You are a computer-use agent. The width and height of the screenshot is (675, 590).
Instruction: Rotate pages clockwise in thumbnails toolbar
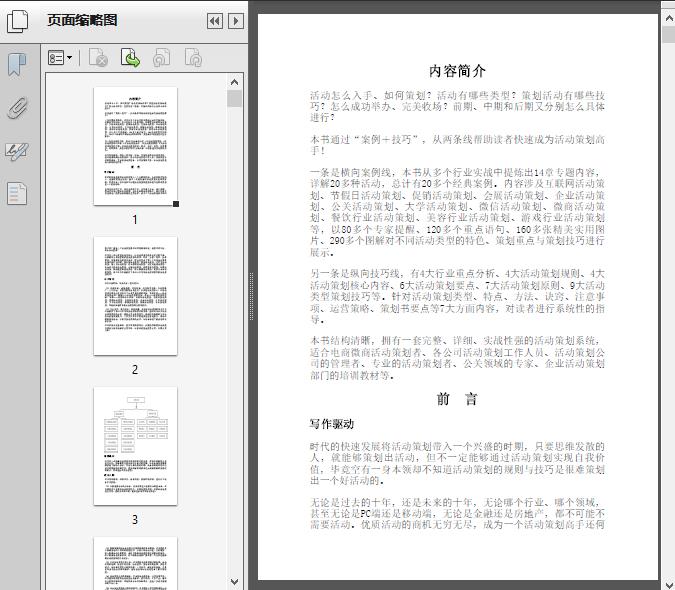(193, 59)
